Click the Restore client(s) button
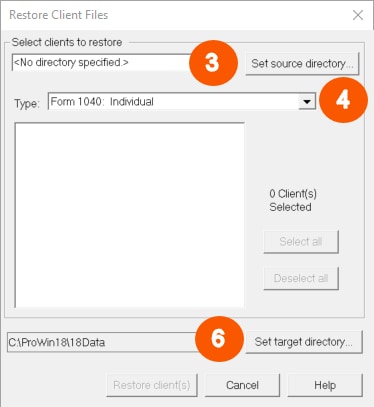The image size is (374, 407). pyautogui.click(x=152, y=385)
